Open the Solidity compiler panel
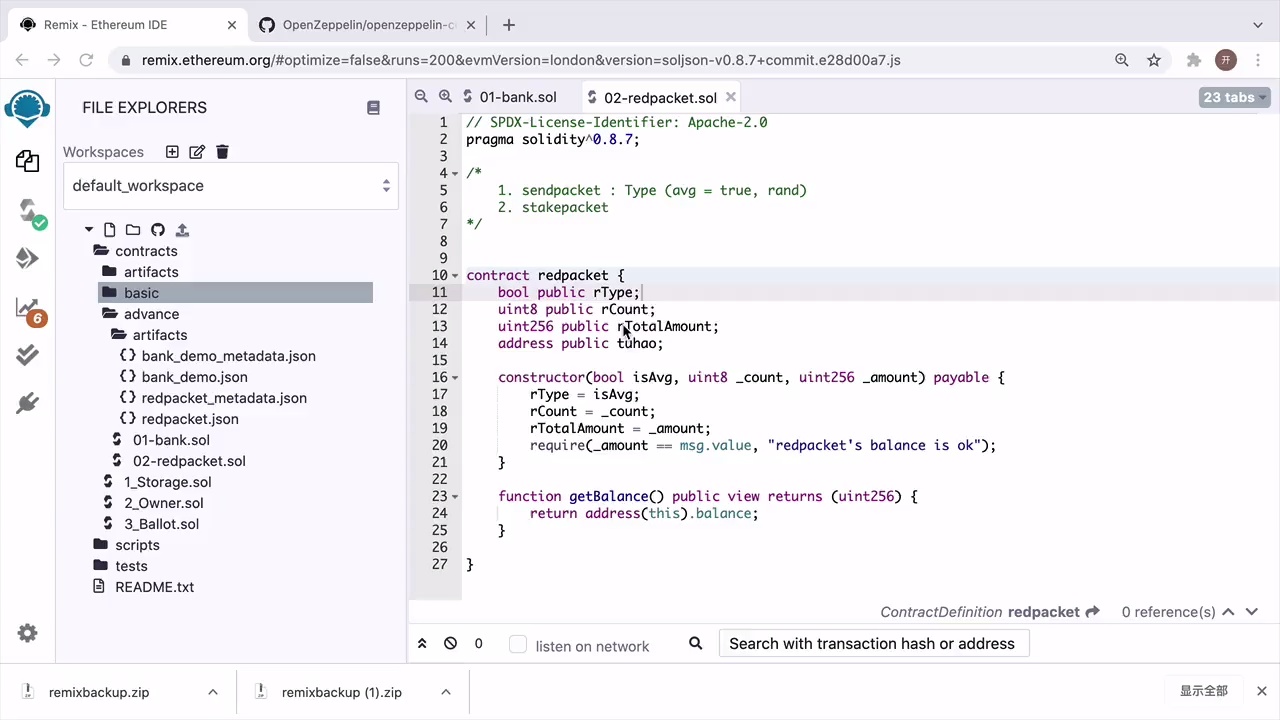The image size is (1280, 720). pos(28,211)
